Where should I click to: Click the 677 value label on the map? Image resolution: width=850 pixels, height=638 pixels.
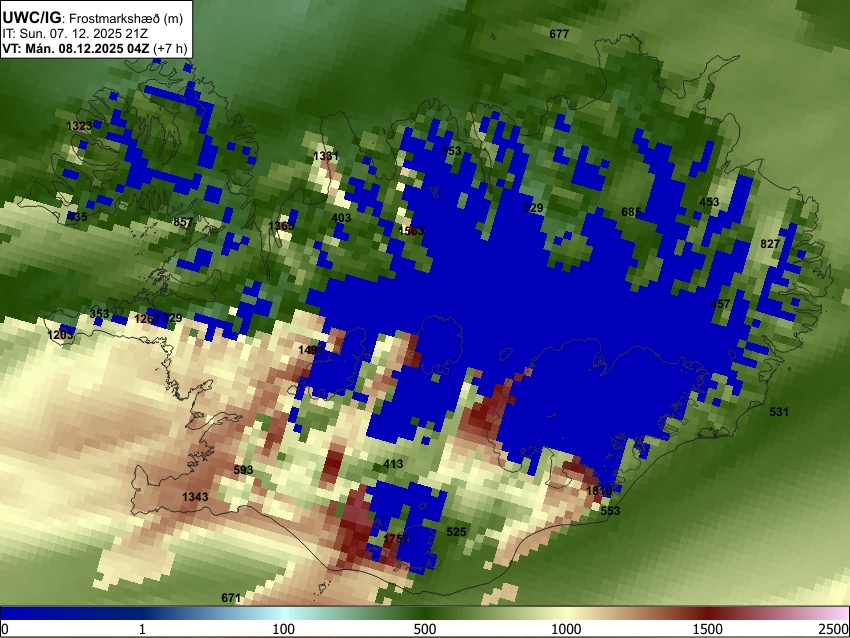[559, 34]
